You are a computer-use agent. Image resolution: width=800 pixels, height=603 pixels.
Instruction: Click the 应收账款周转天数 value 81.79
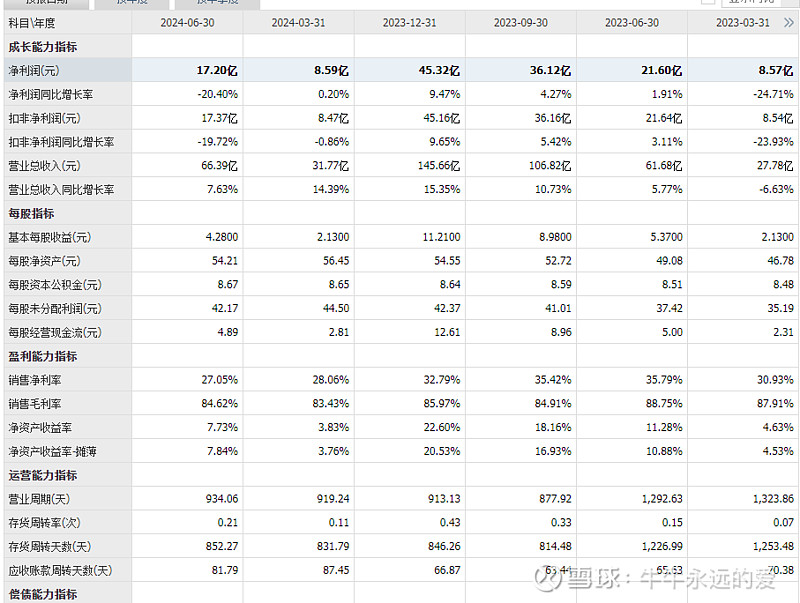(x=225, y=570)
